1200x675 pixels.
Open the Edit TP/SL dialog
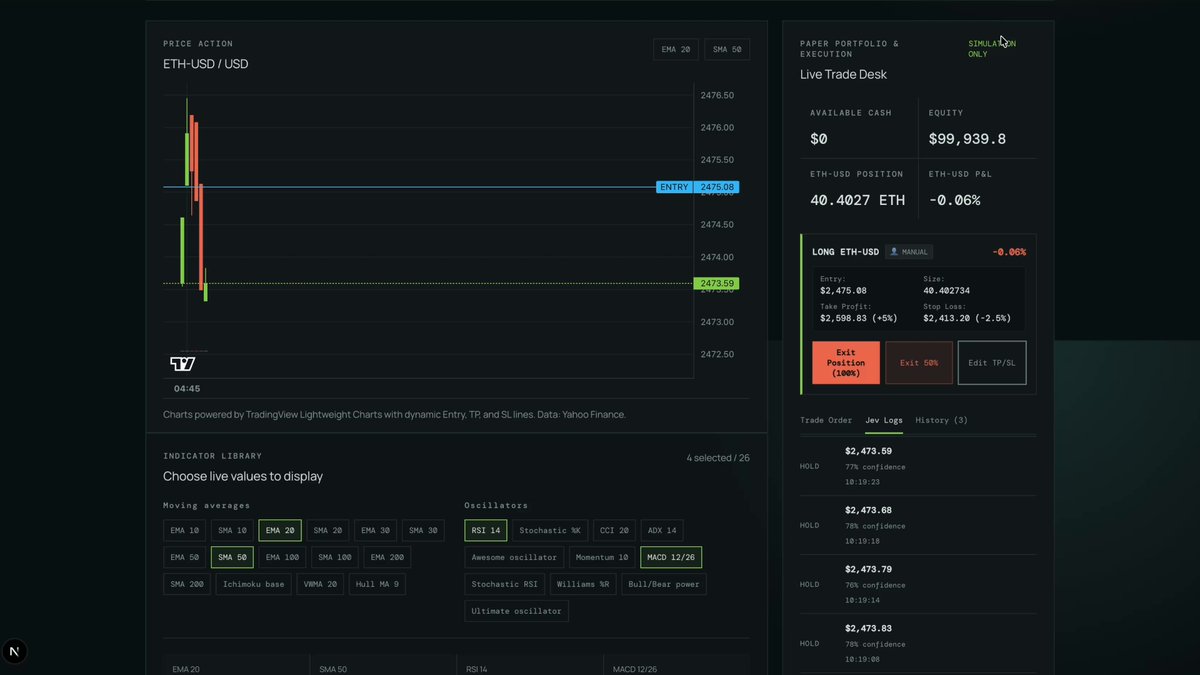(x=992, y=363)
